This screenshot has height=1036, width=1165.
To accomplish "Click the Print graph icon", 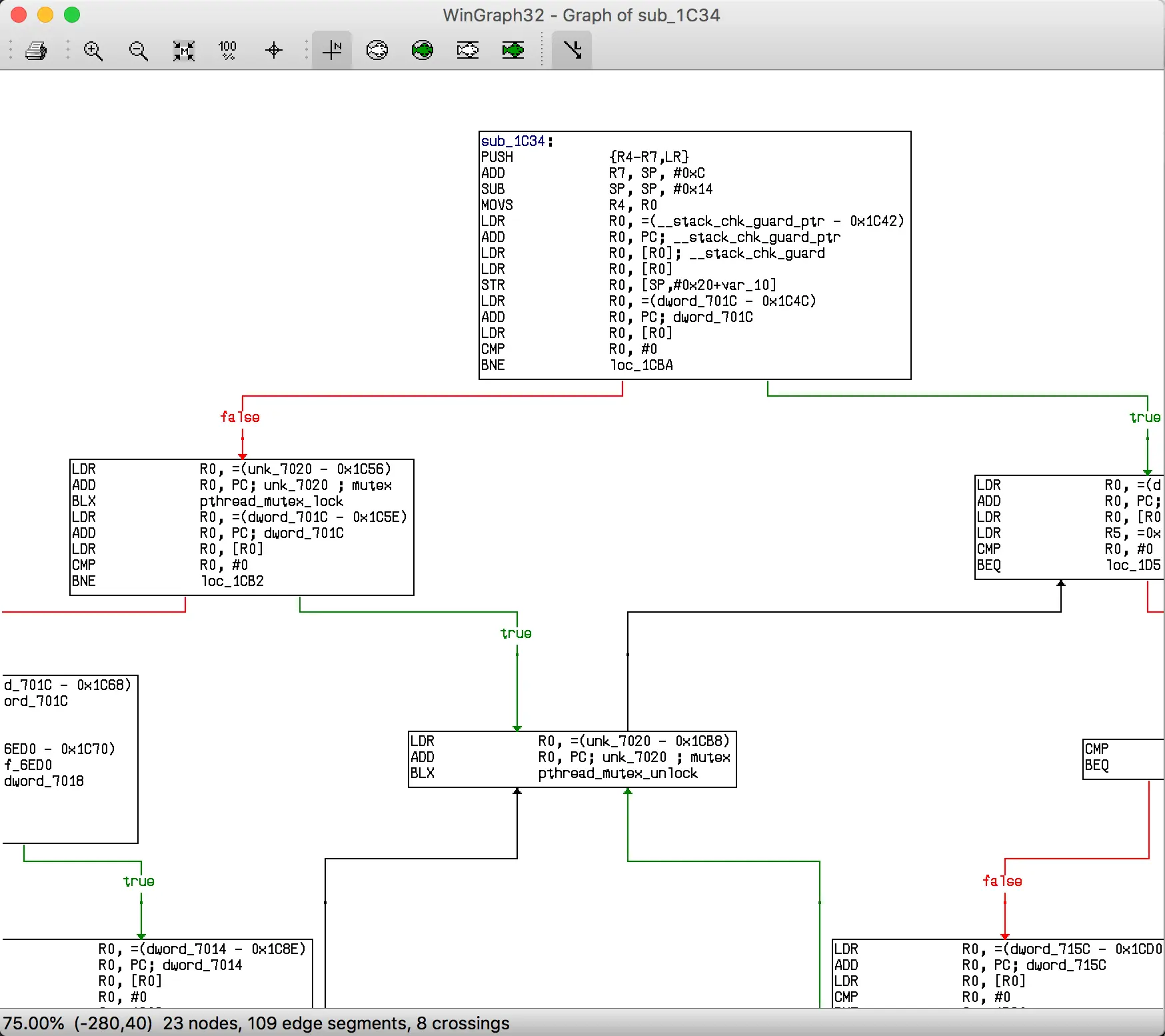I will [36, 50].
